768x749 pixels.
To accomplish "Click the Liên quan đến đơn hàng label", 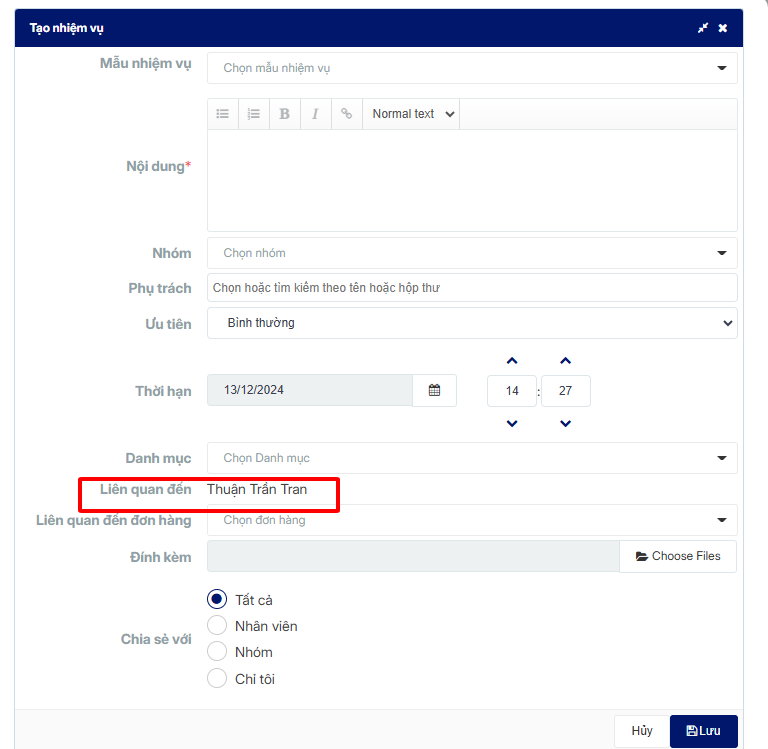I will coord(114,520).
